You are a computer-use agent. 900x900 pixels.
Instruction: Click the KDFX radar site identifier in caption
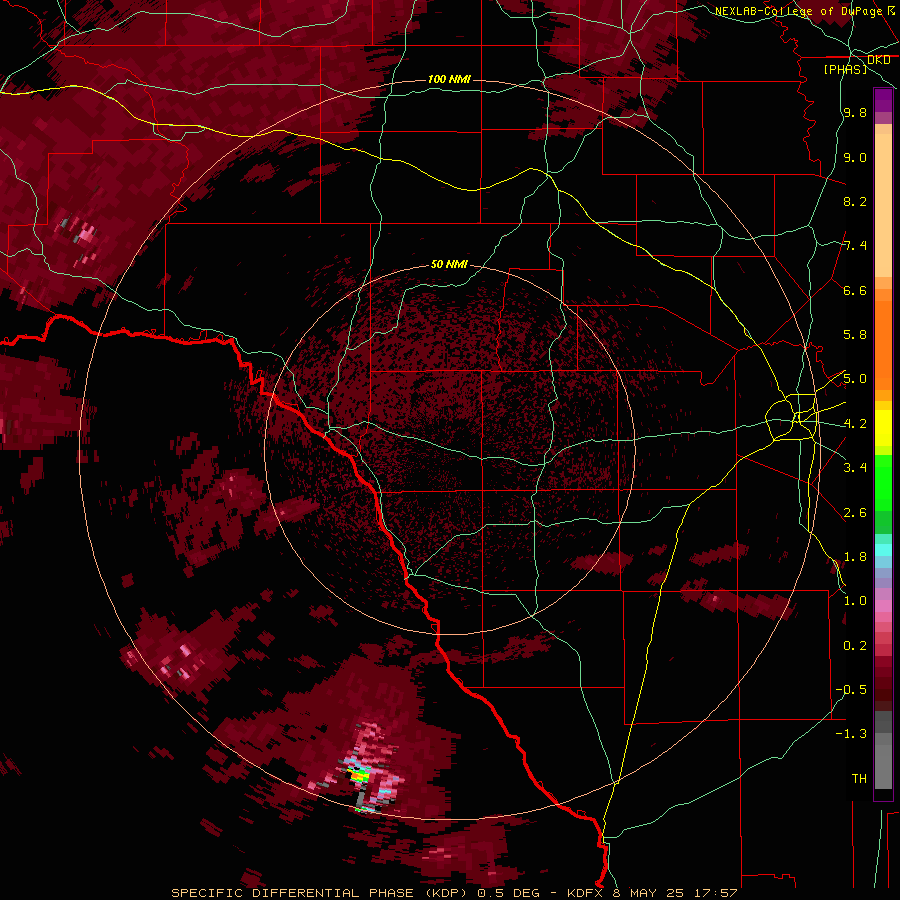click(587, 893)
